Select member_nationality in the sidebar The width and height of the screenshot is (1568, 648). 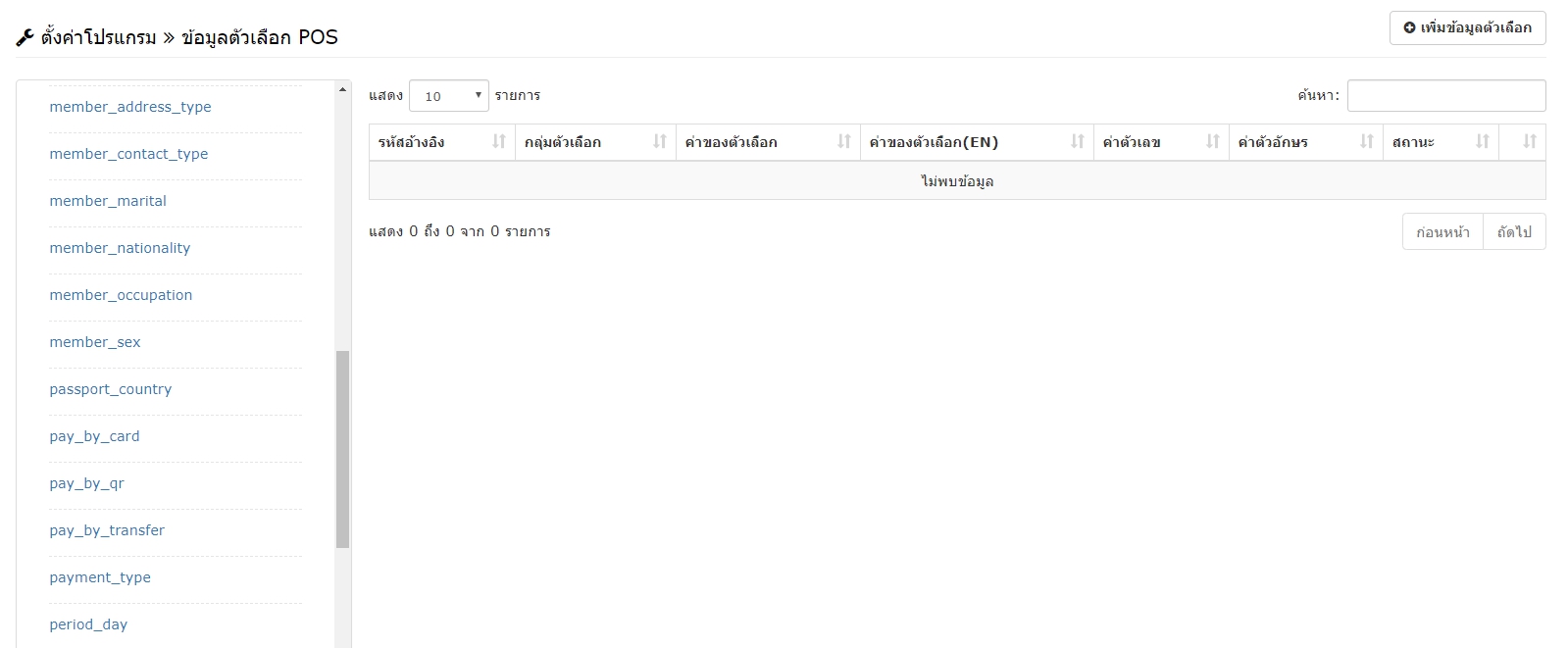(x=120, y=248)
